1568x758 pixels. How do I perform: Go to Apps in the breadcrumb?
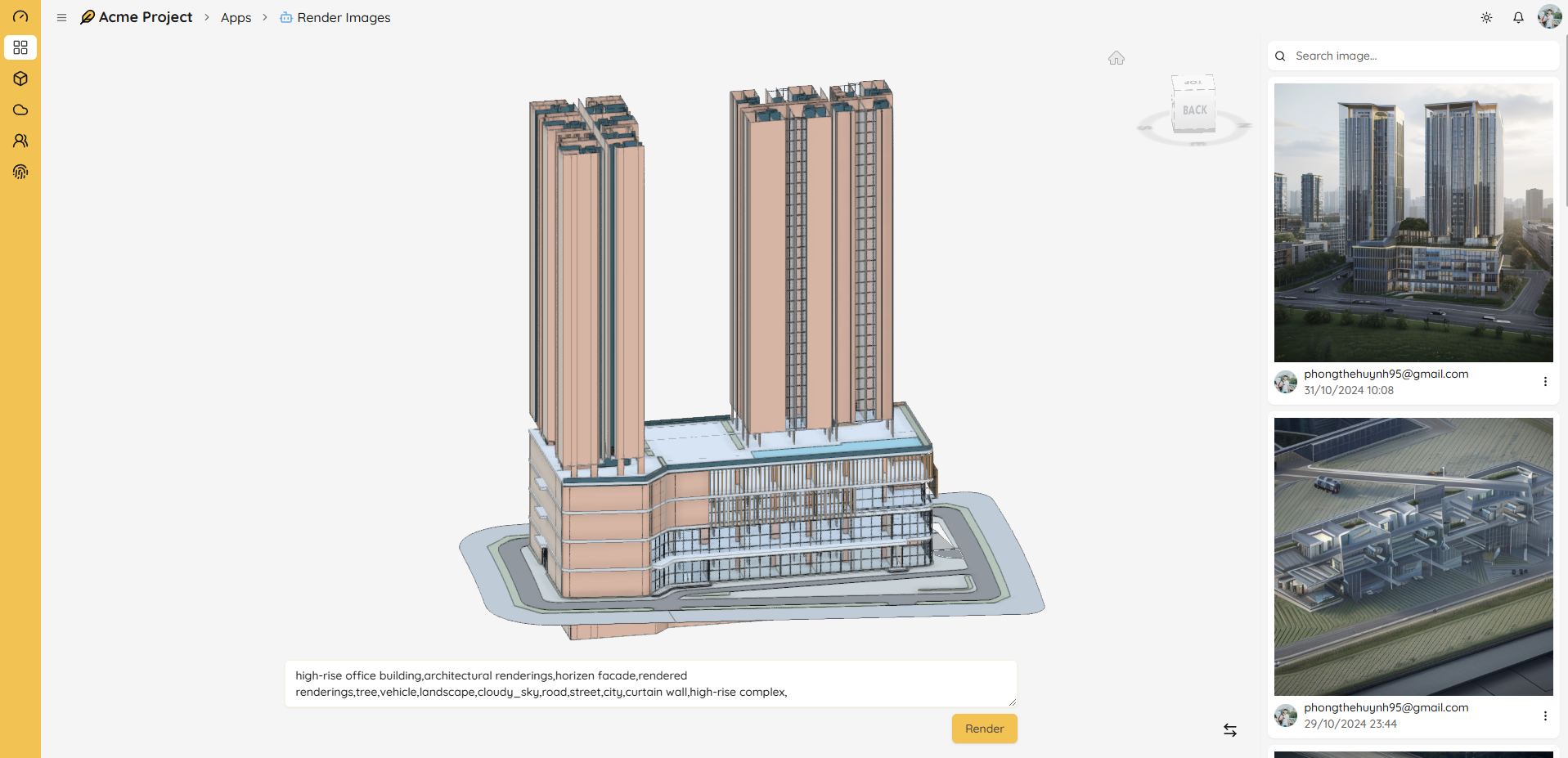pos(236,17)
